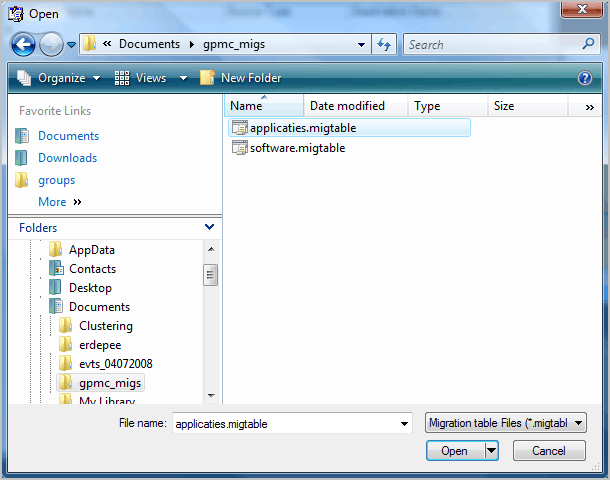Collapse the Folders pane with the chevron
The height and width of the screenshot is (480, 610).
pos(209,227)
